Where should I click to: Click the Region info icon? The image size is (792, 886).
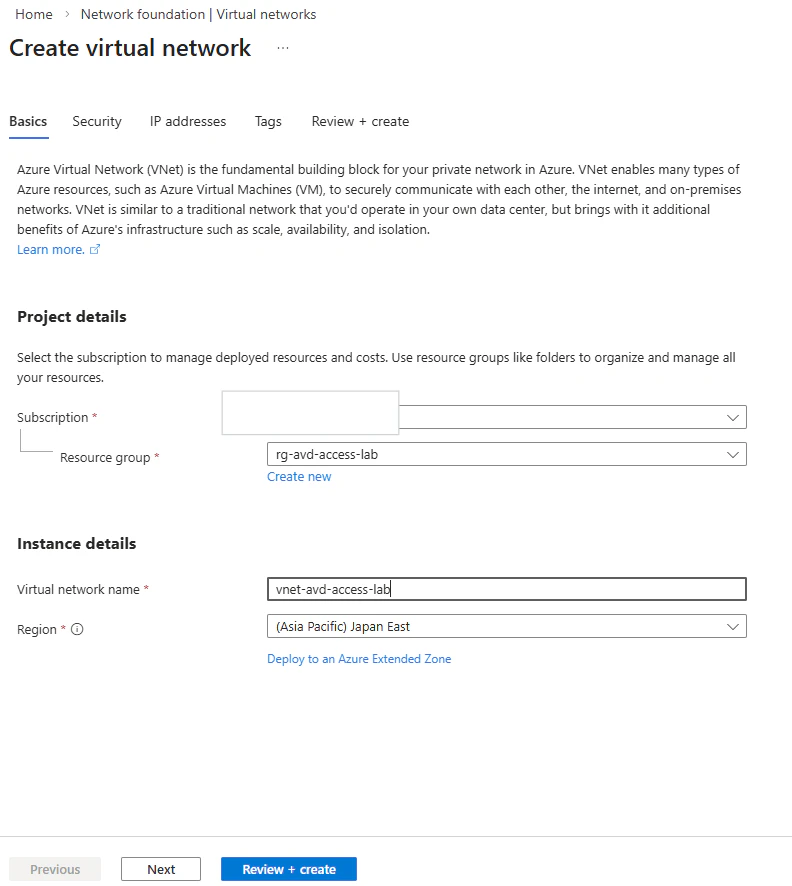coord(77,629)
